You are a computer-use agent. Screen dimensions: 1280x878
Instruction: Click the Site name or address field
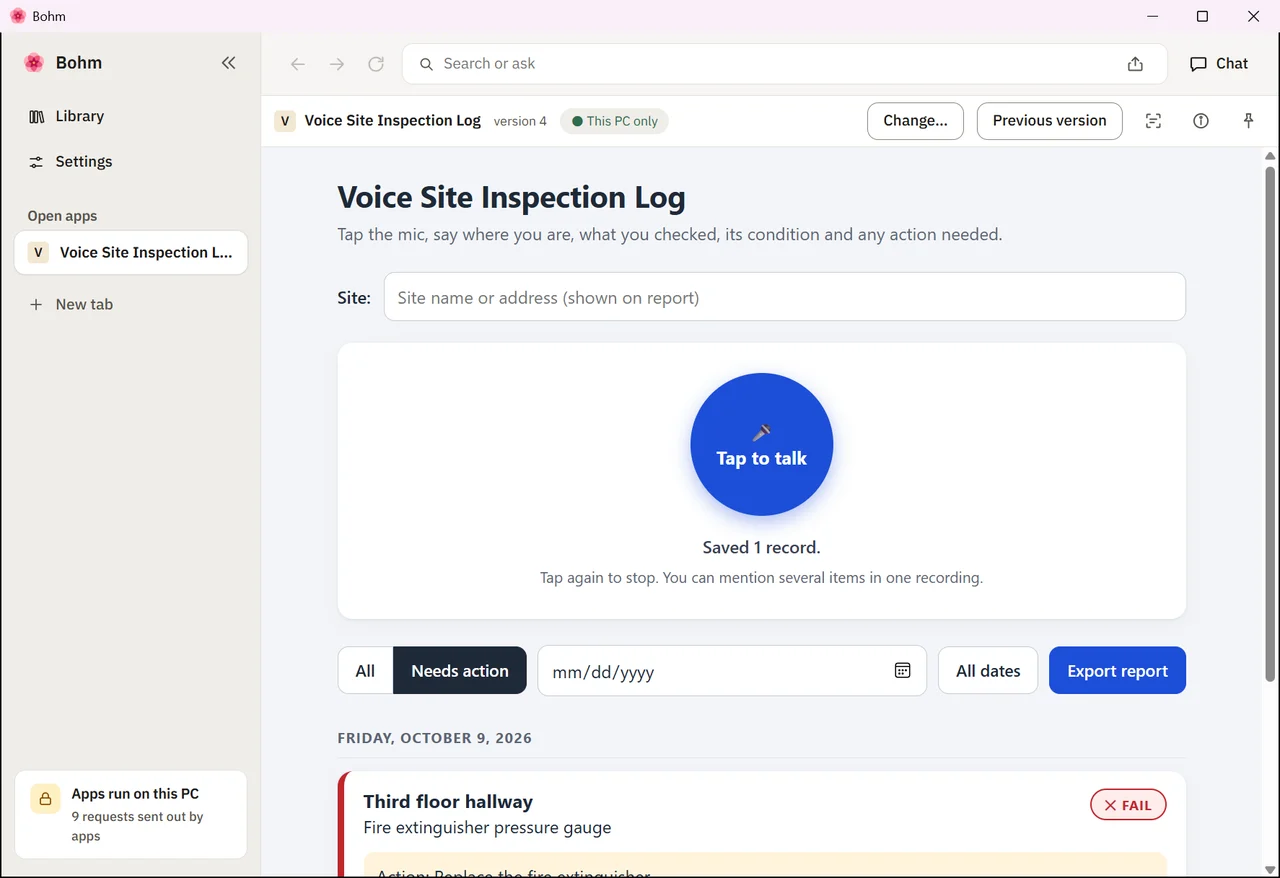[785, 297]
